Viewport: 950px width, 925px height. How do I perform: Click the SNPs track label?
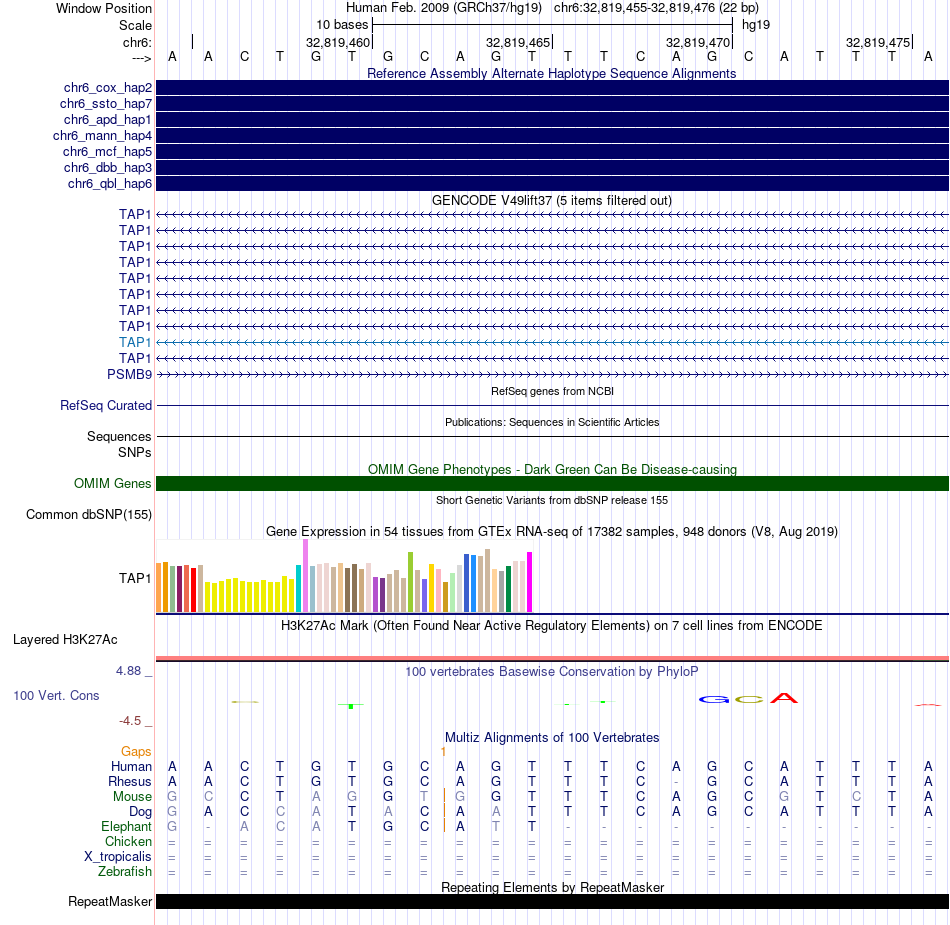135,452
